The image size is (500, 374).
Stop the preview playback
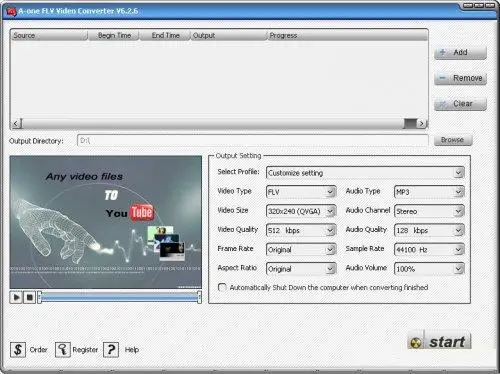pyautogui.click(x=29, y=297)
